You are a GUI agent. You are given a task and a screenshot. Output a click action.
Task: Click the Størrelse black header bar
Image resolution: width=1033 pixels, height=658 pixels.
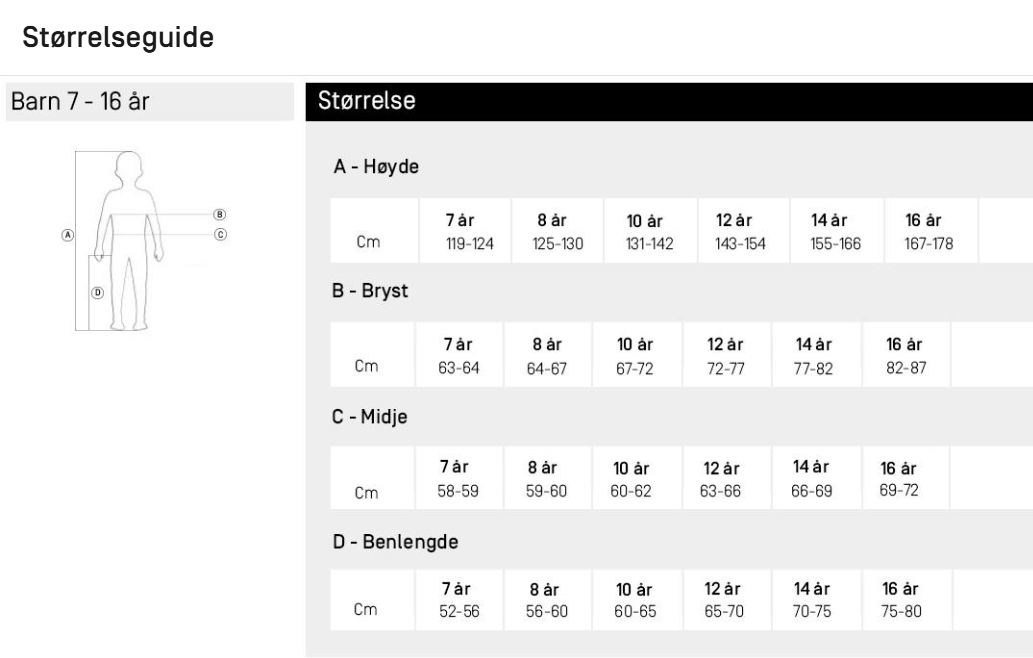click(669, 101)
